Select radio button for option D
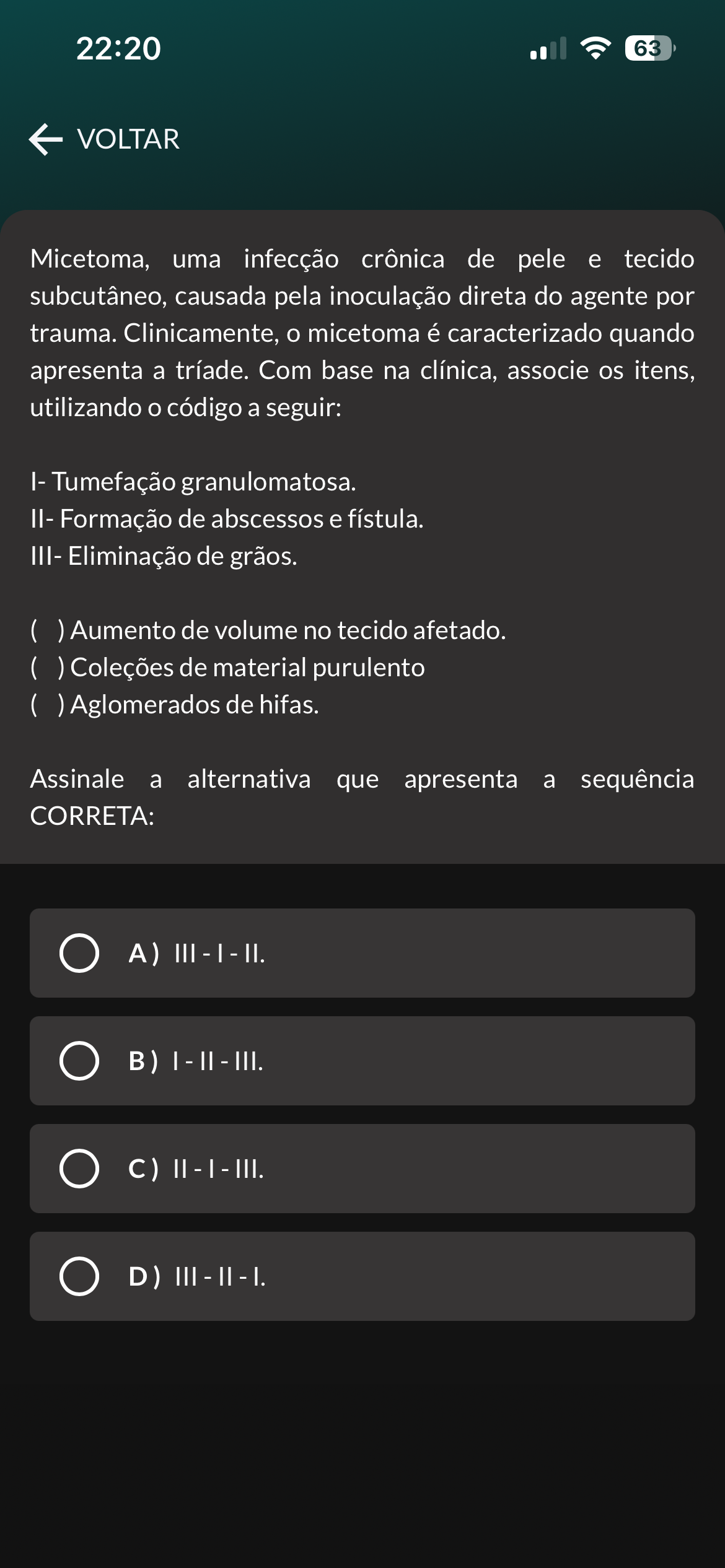Viewport: 725px width, 1568px height. (x=79, y=1276)
